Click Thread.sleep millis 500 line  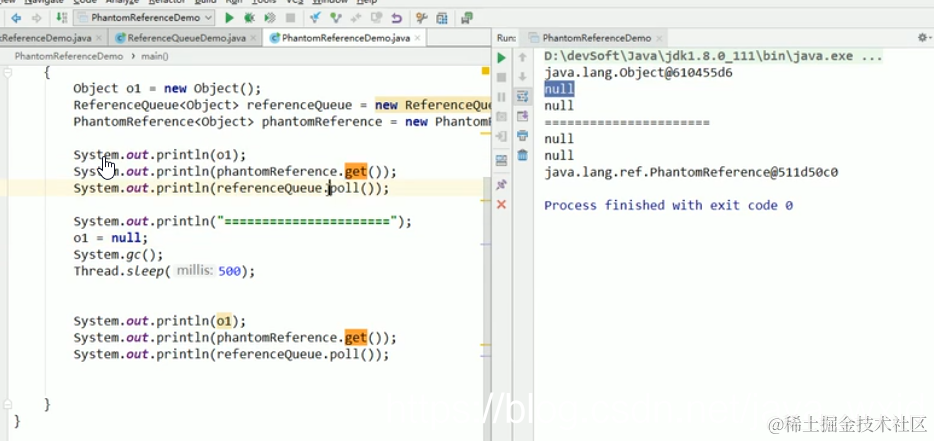[164, 271]
